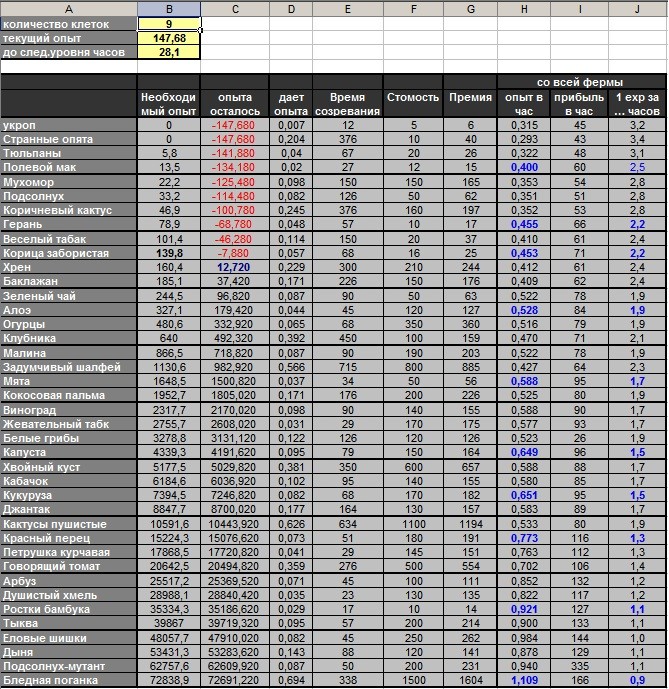Viewport: 669px width, 689px height.
Task: Click Алоэ experience per hour 0,528
Action: pyautogui.click(x=524, y=310)
